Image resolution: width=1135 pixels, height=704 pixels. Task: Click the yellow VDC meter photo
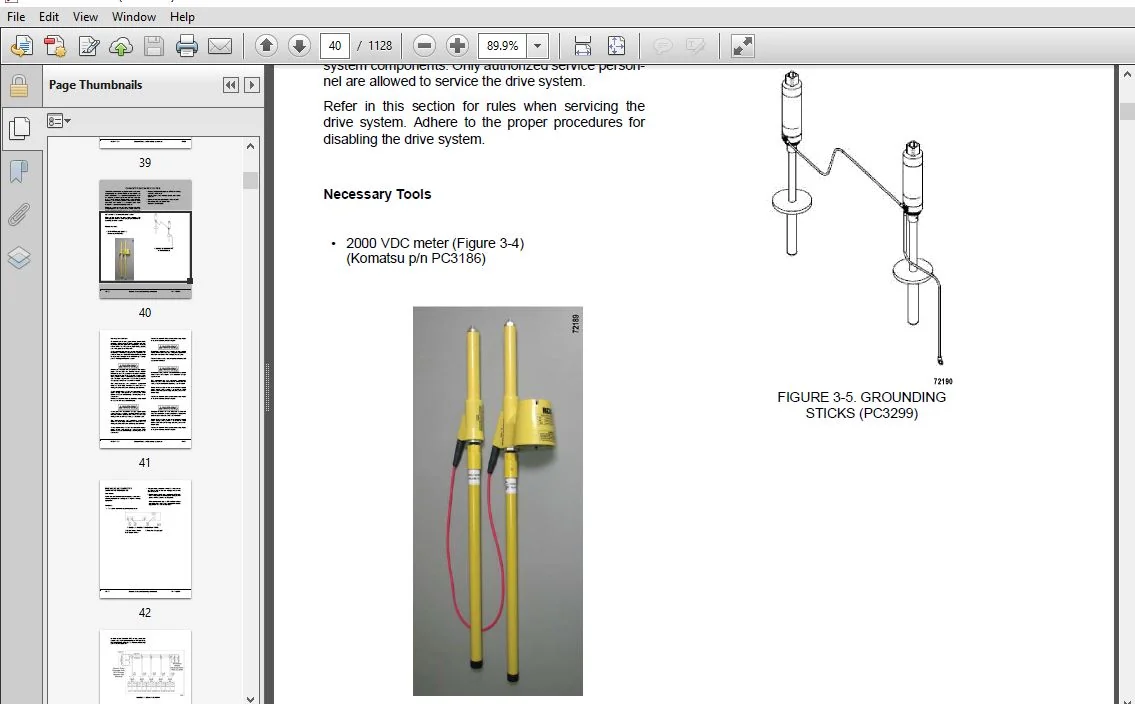click(x=498, y=501)
